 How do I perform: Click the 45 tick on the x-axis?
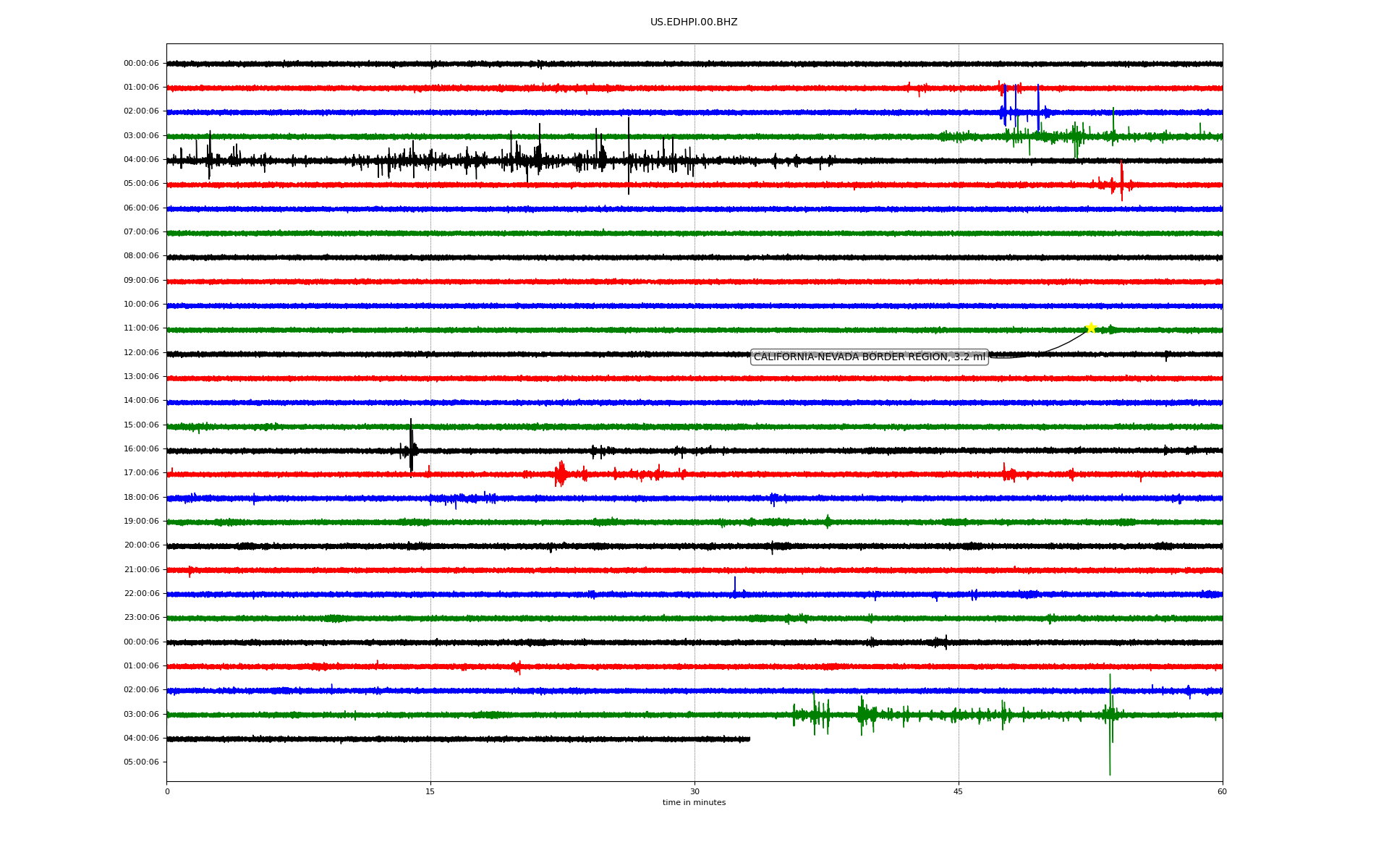(x=959, y=791)
